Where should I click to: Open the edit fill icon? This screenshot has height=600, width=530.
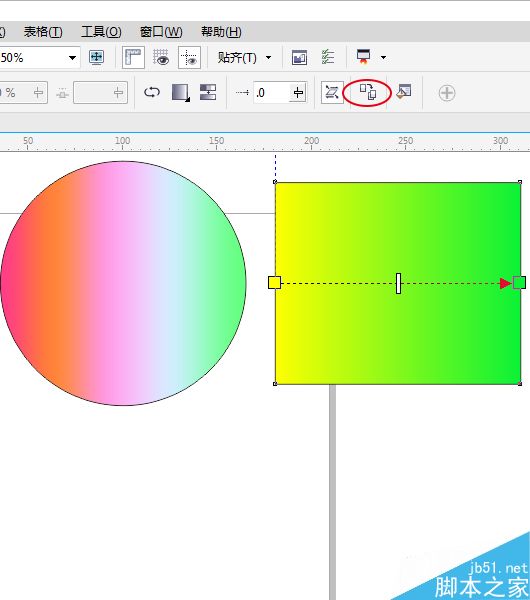pyautogui.click(x=404, y=92)
